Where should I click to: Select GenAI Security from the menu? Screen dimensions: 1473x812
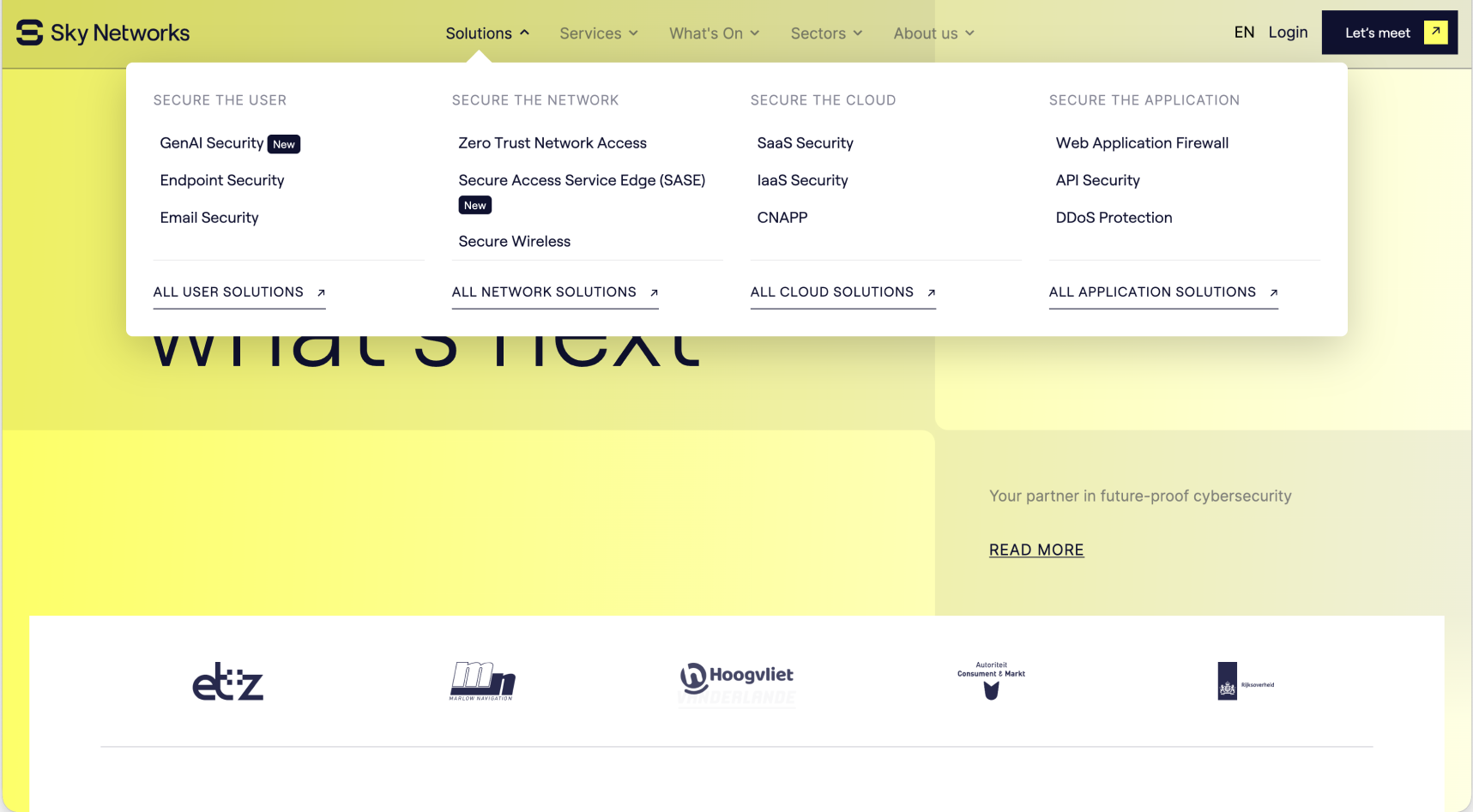point(211,143)
